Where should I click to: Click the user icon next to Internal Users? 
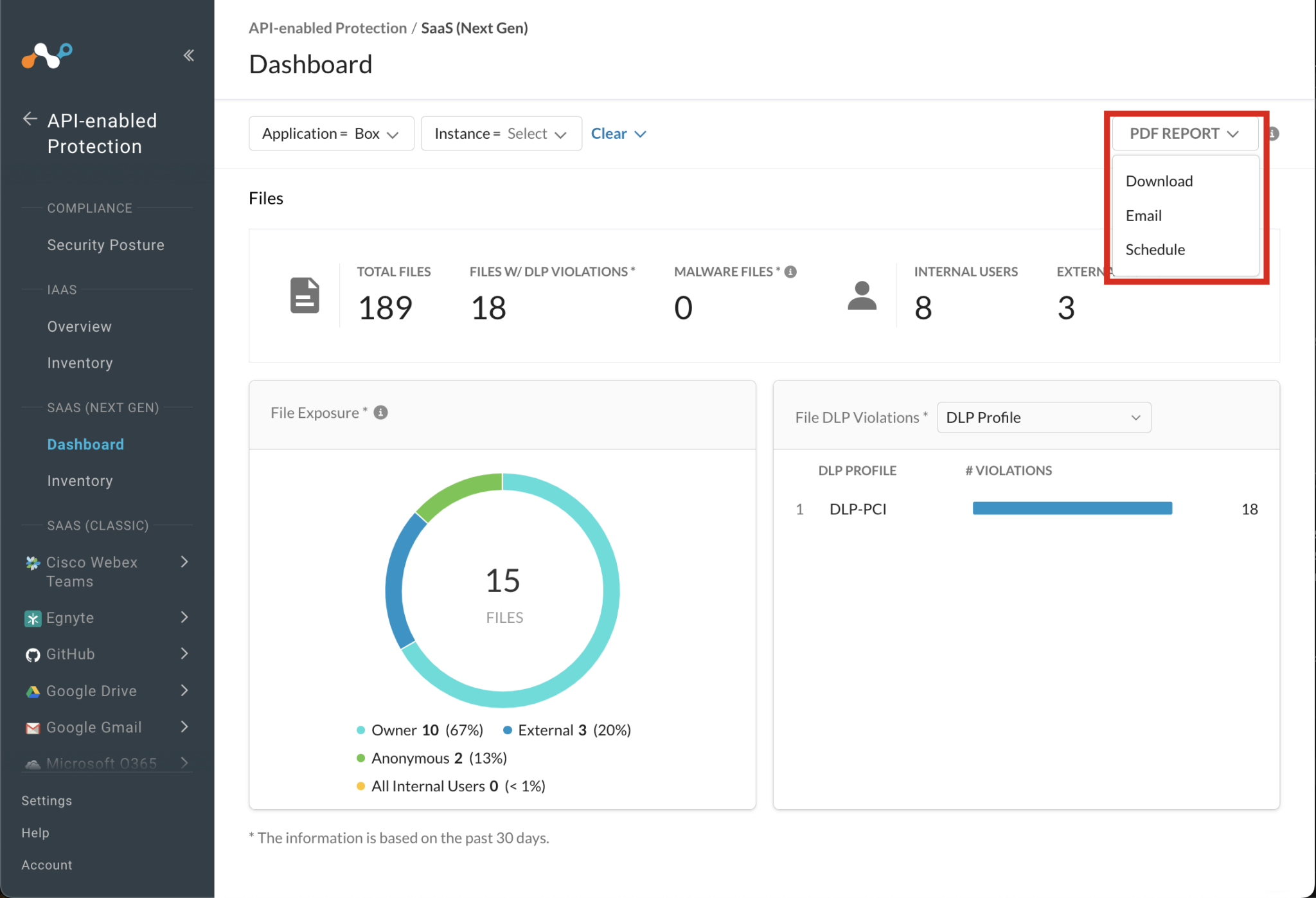coord(862,295)
